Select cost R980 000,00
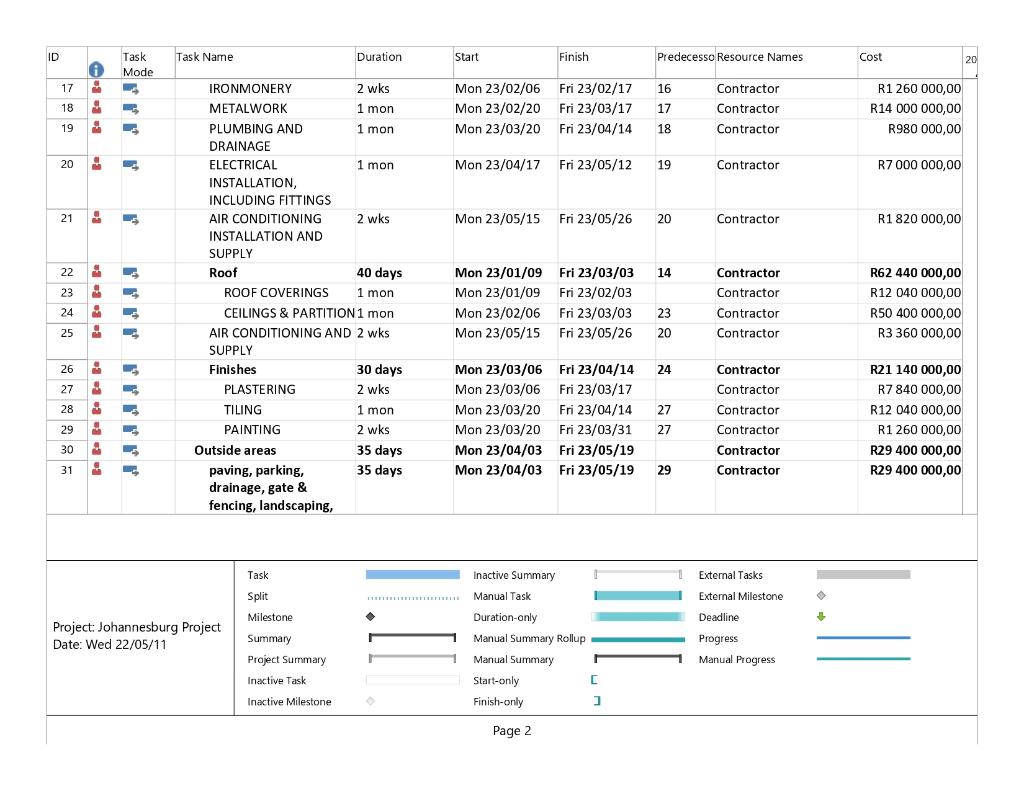The width and height of the screenshot is (1024, 791). tap(924, 129)
